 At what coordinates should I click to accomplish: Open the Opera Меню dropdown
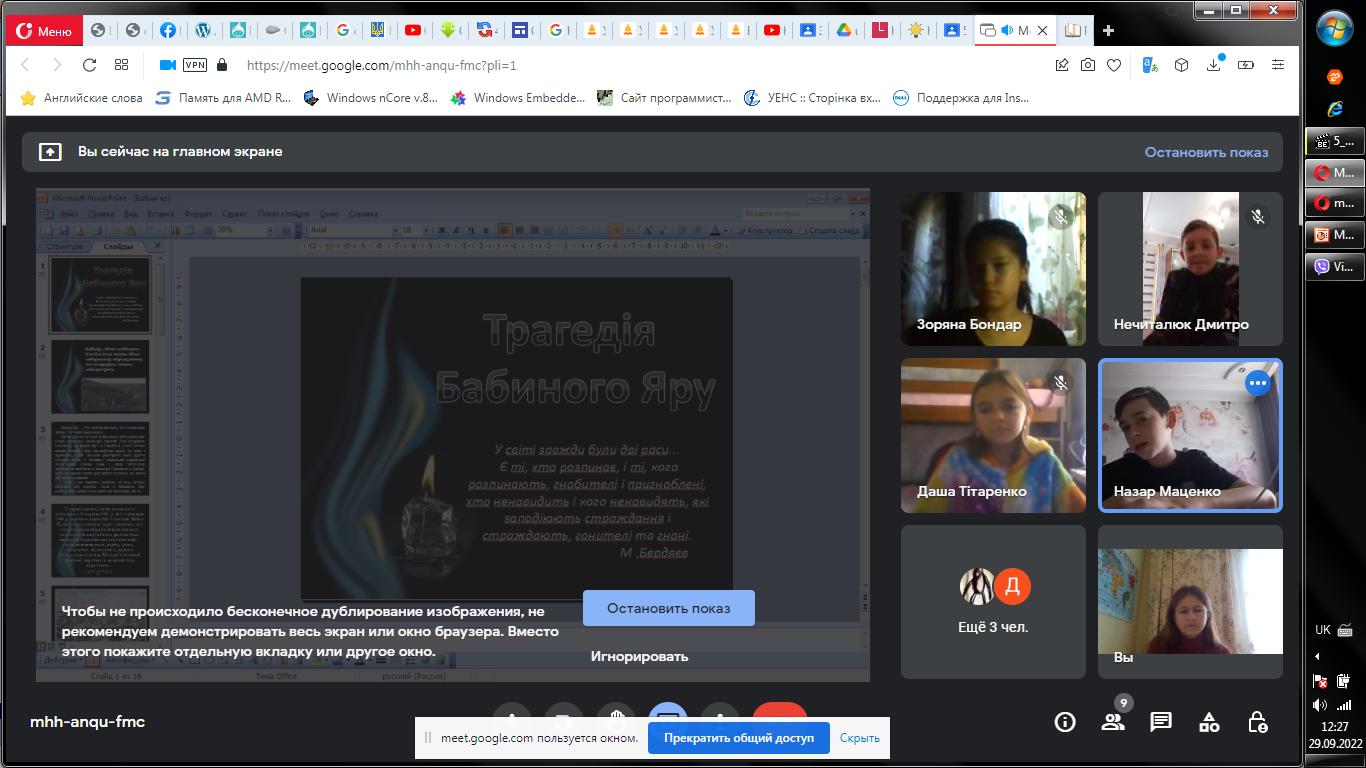point(43,31)
